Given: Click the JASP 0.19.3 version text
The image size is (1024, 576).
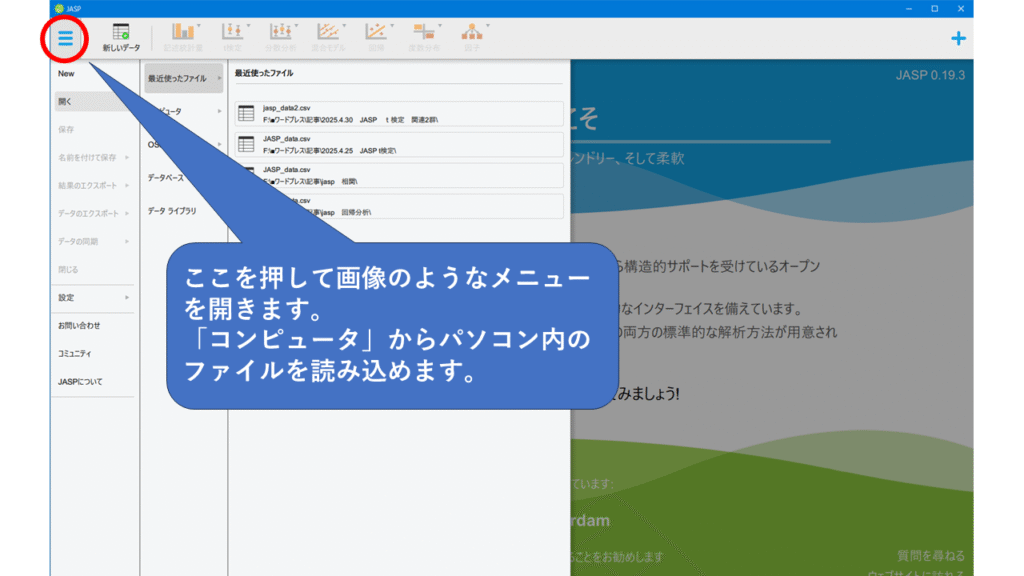Looking at the screenshot, I should (930, 75).
